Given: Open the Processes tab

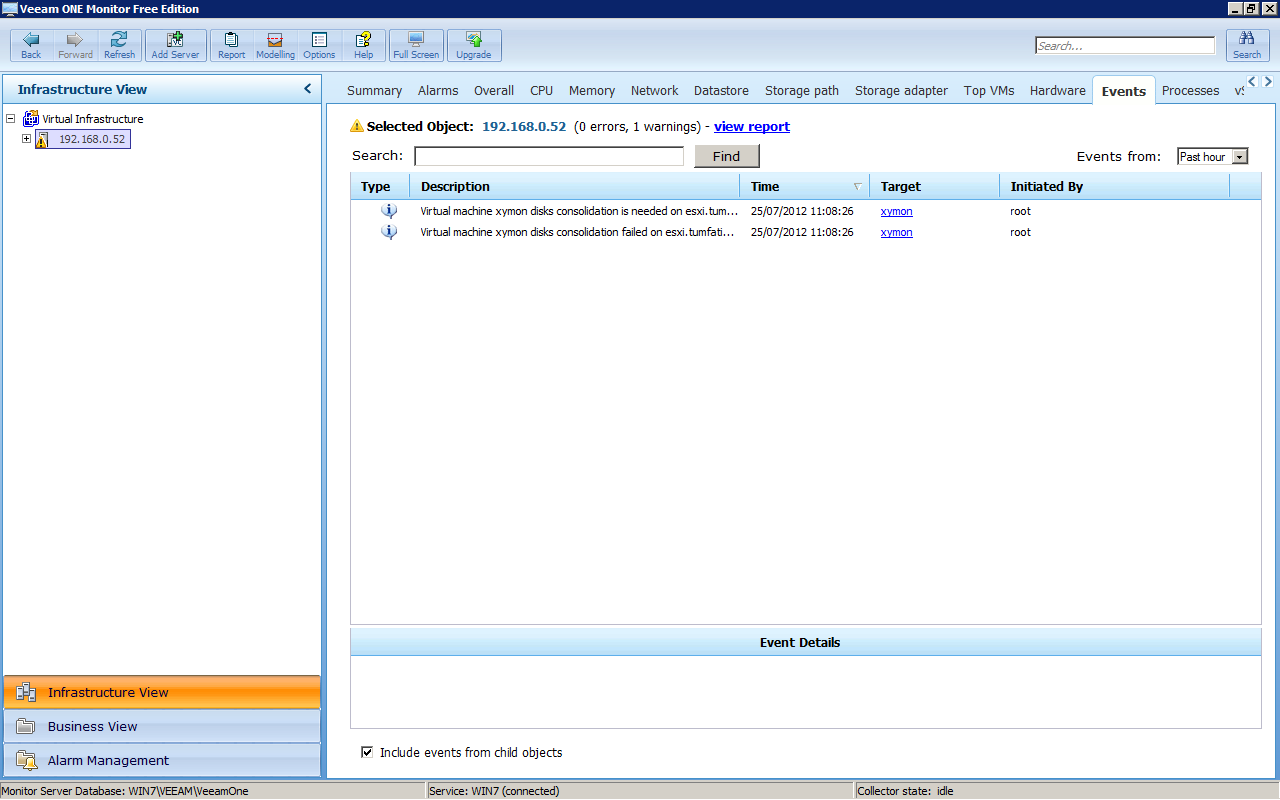Looking at the screenshot, I should point(1190,90).
